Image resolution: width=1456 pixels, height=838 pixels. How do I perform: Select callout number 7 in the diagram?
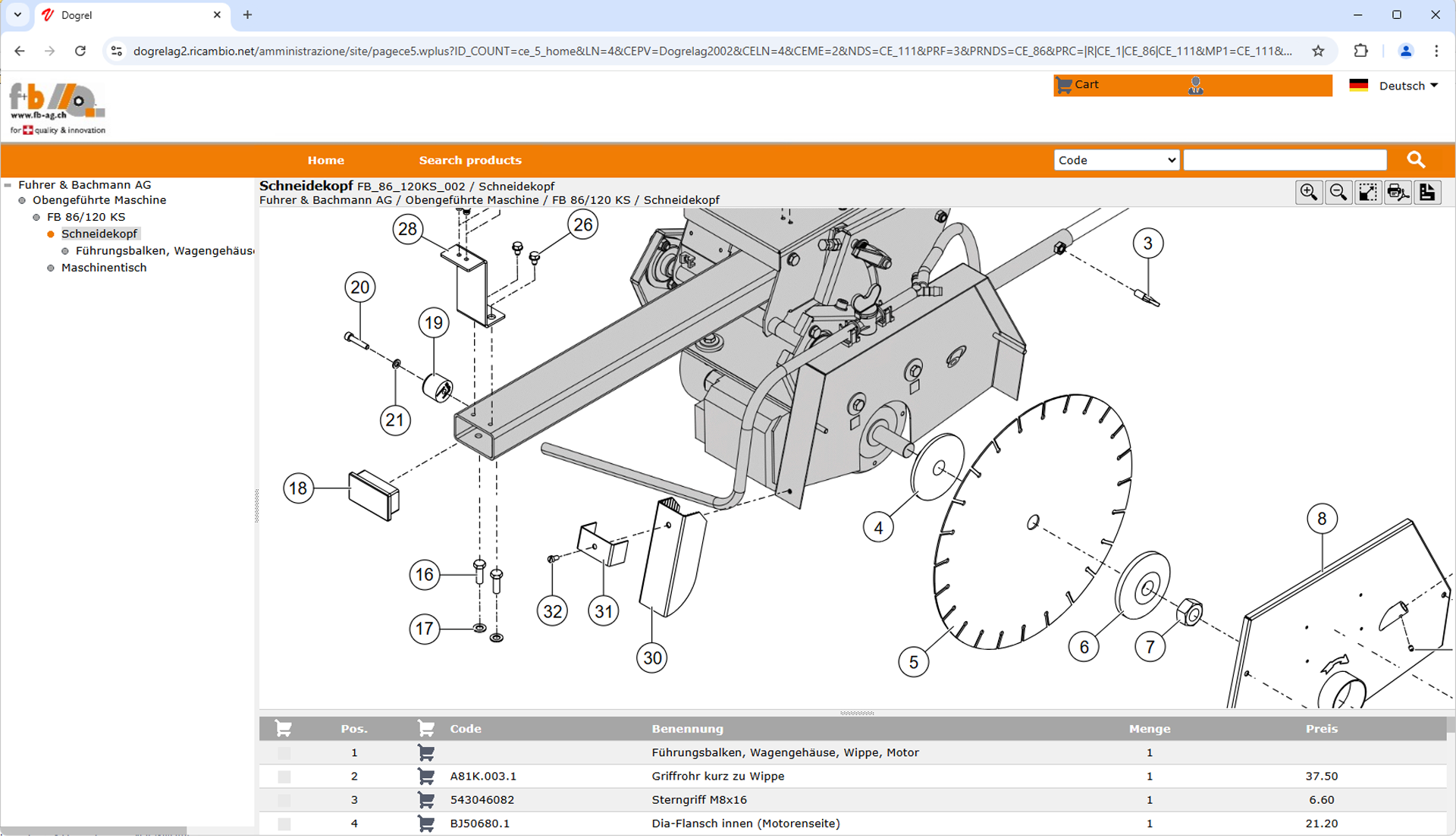pyautogui.click(x=1150, y=647)
